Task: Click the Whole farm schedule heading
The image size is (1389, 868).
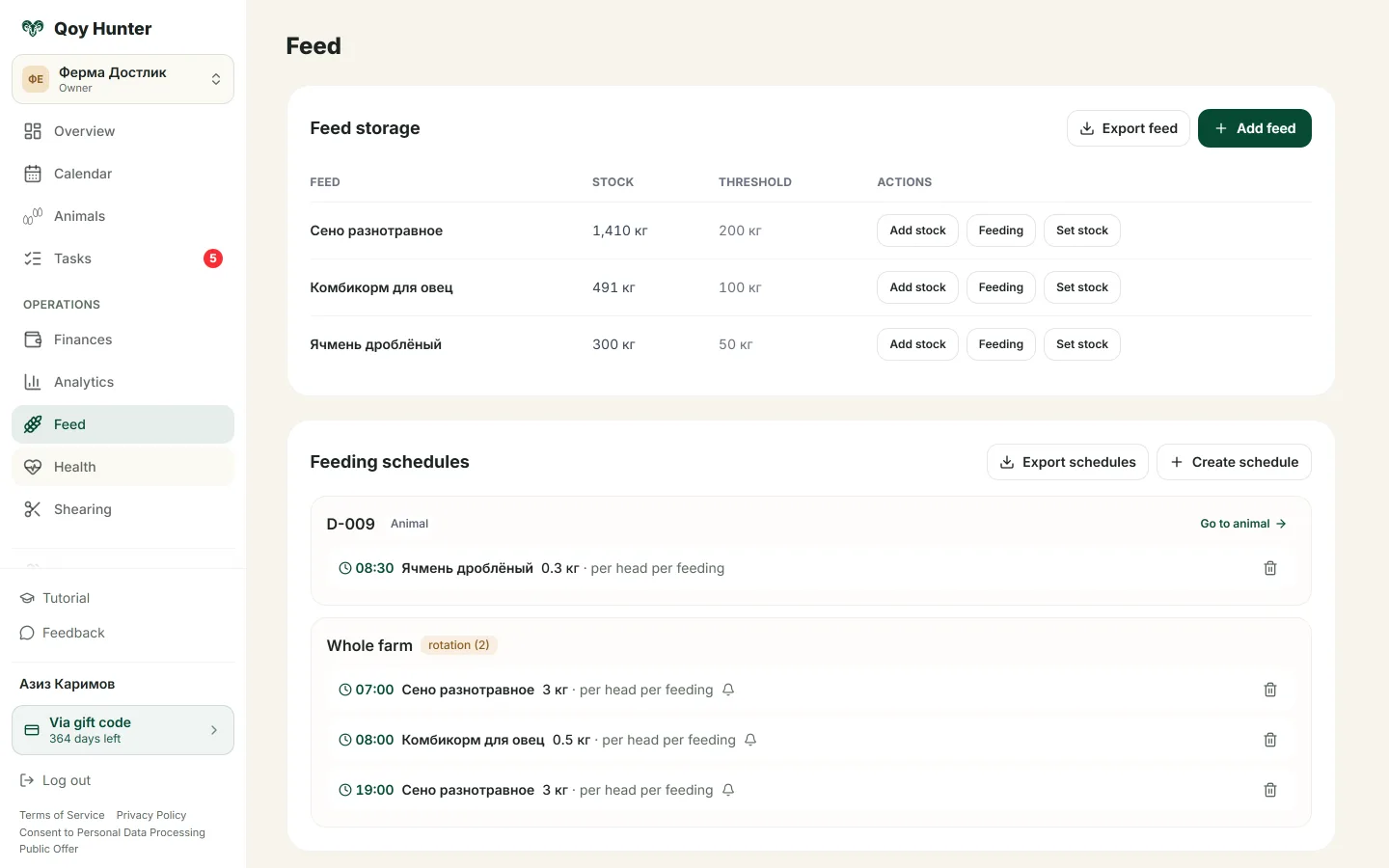Action: pyautogui.click(x=369, y=645)
